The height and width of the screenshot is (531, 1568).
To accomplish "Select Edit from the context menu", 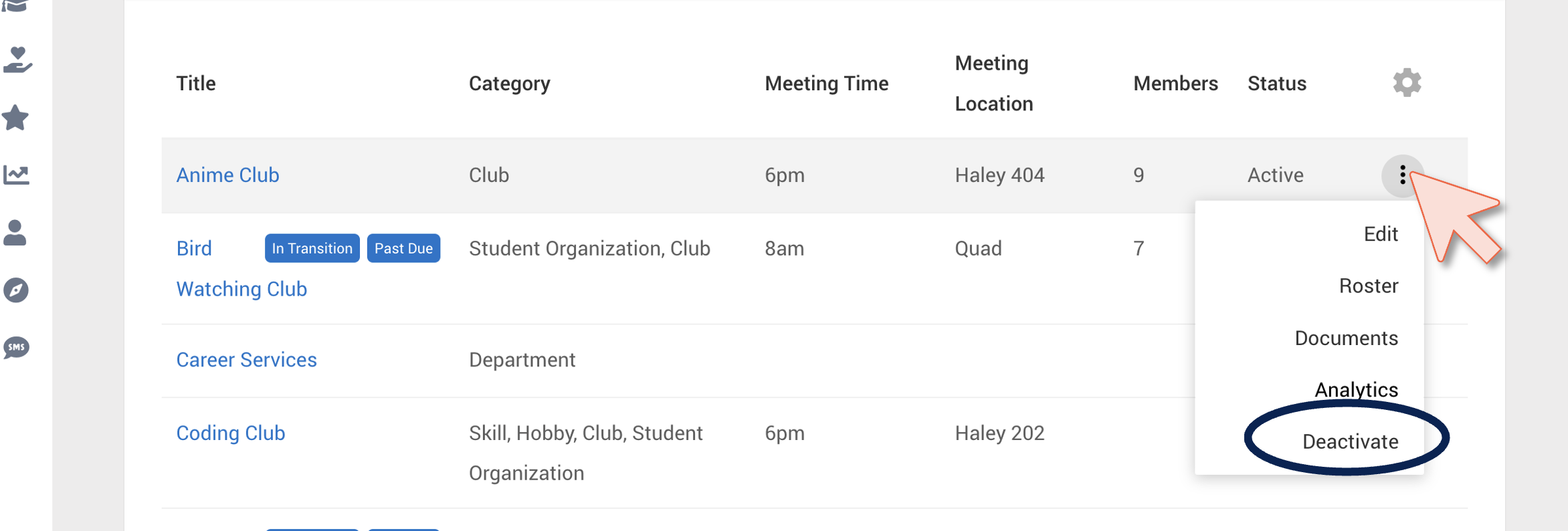I will [x=1381, y=234].
